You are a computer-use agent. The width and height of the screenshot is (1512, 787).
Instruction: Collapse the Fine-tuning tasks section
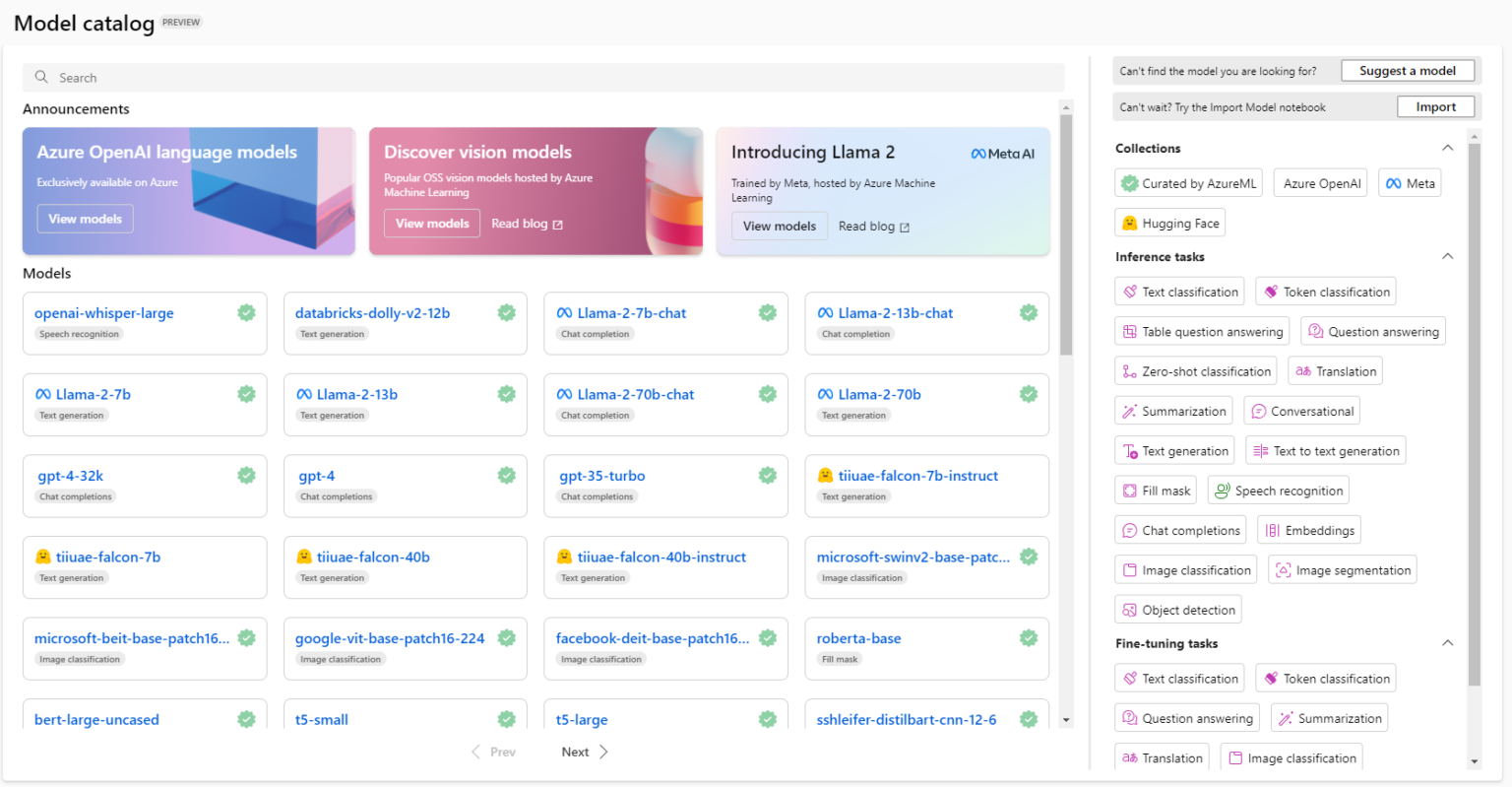tap(1447, 642)
